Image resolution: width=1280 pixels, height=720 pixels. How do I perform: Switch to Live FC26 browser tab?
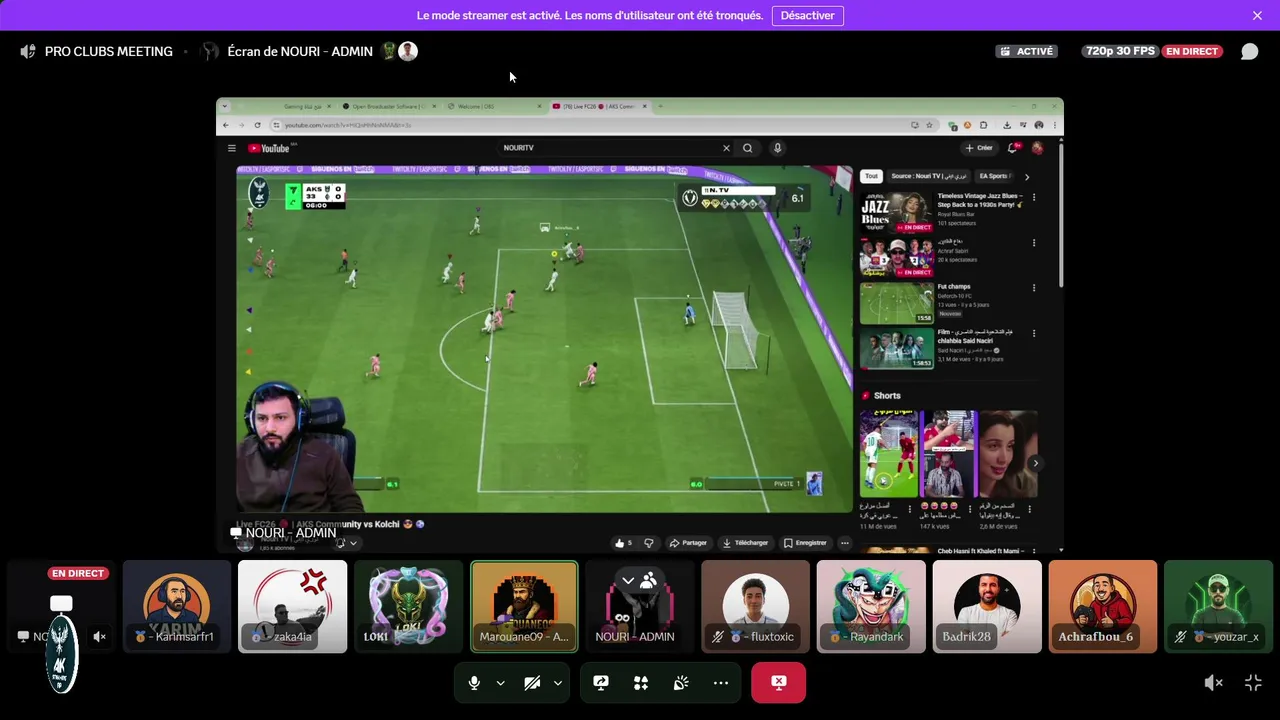[x=598, y=106]
